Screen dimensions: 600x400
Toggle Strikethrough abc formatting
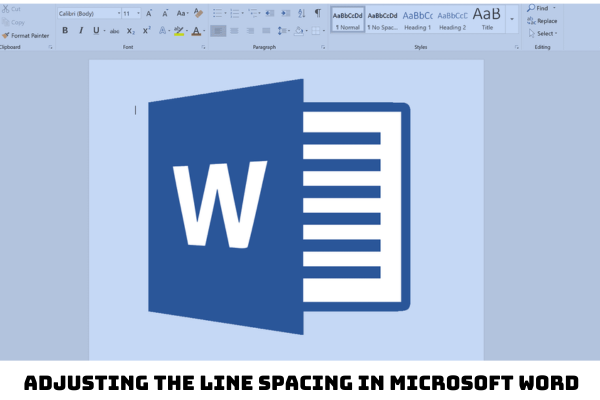114,31
